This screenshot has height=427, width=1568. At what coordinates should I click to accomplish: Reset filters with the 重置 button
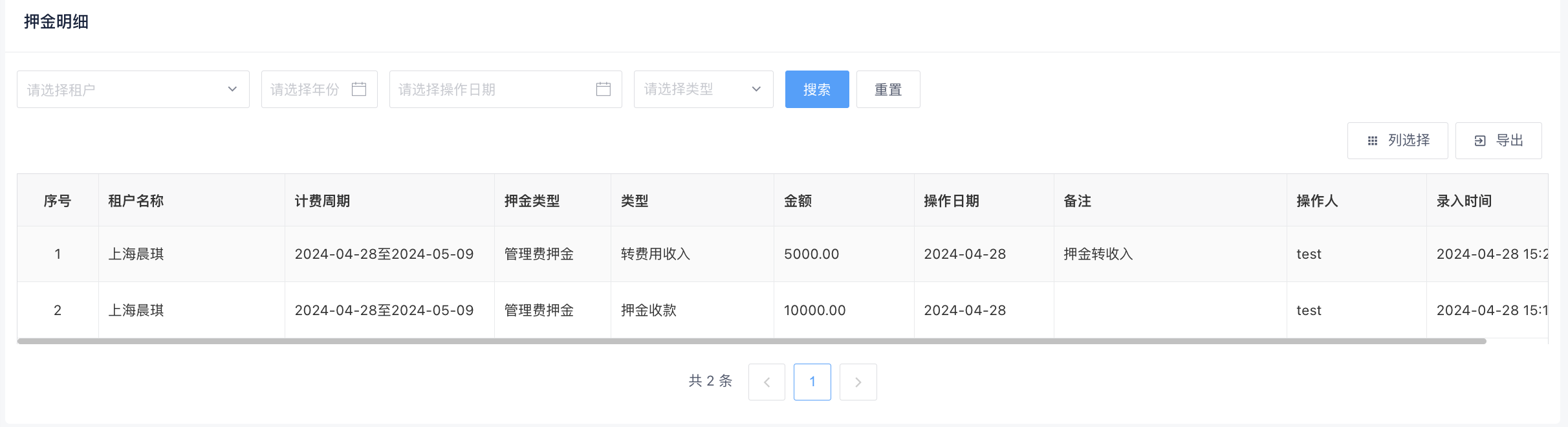point(887,89)
